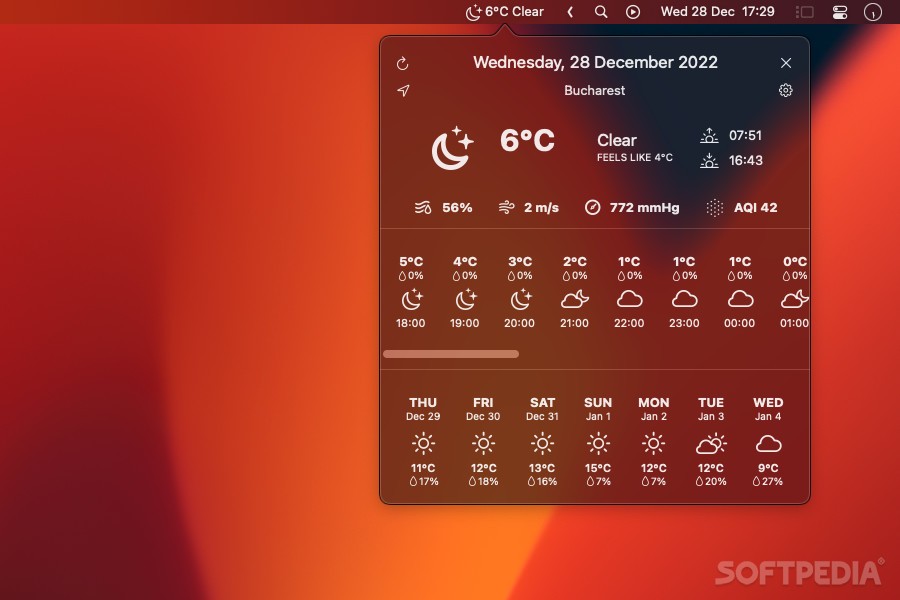Image resolution: width=900 pixels, height=600 pixels.
Task: Click the send-to-current-location arrow icon
Action: click(x=404, y=90)
